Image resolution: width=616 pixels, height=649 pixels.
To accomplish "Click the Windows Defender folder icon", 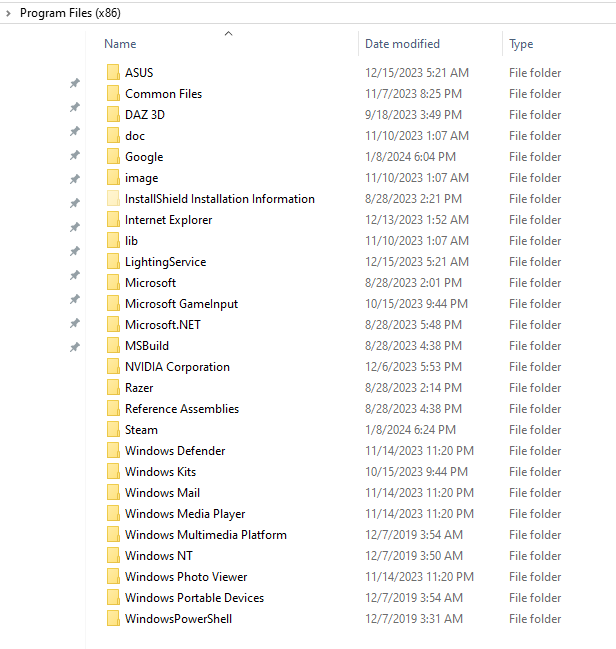I will [113, 450].
